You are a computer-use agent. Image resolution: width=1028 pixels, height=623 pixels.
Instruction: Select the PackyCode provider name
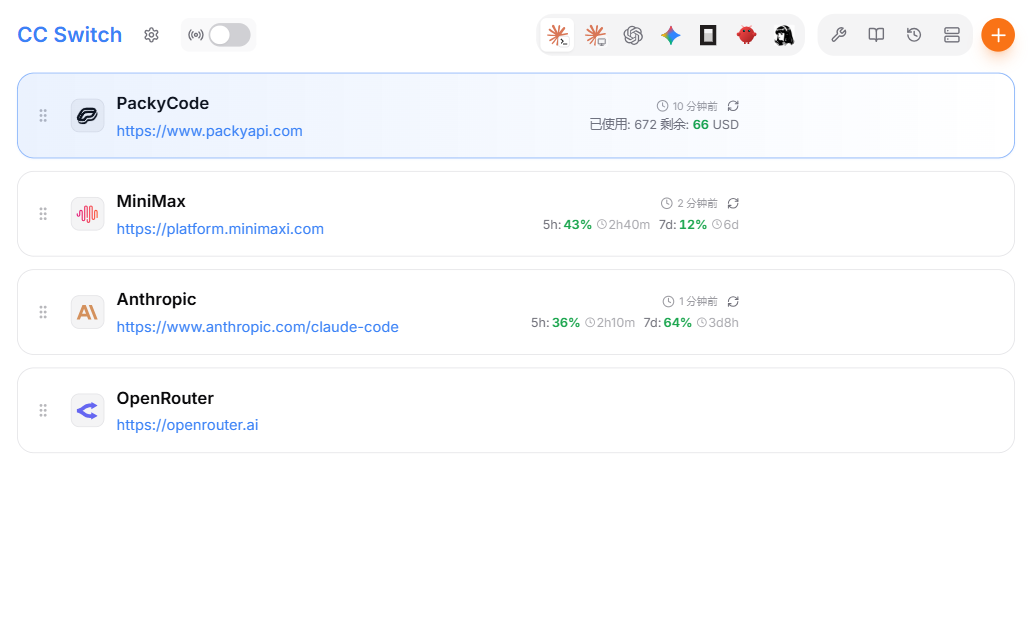point(163,103)
